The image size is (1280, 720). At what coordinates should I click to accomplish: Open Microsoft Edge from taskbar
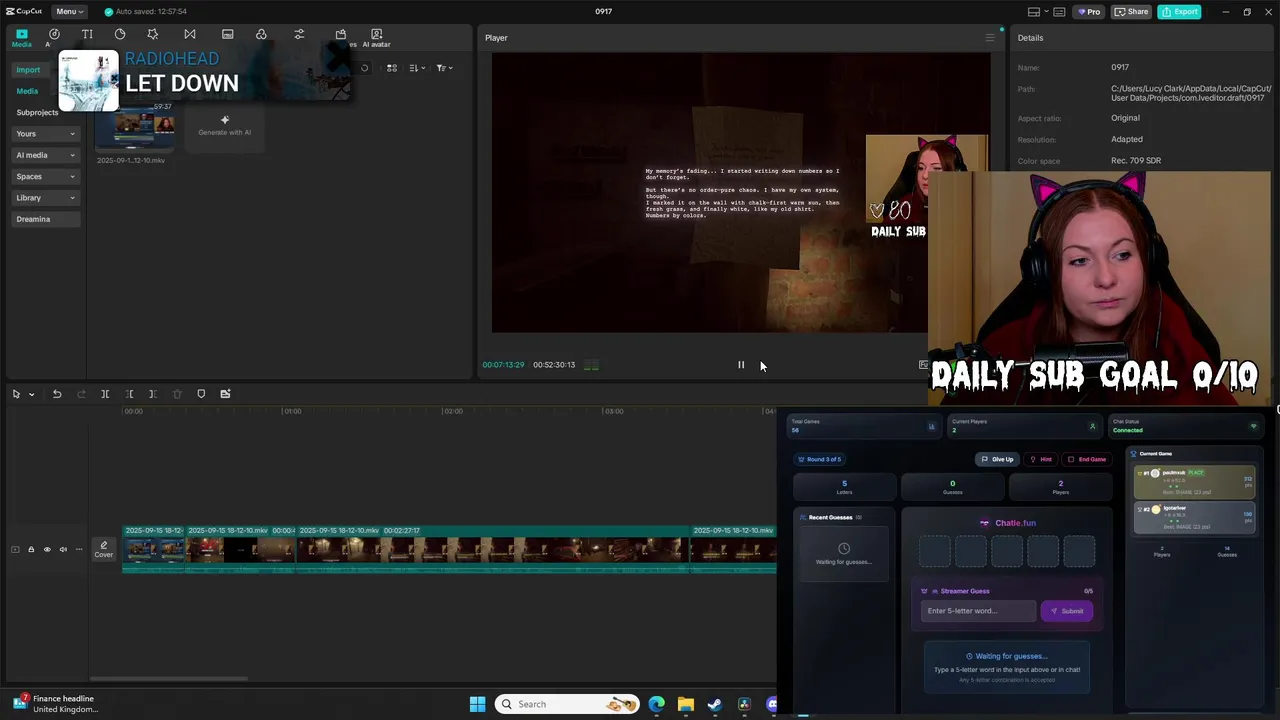pos(656,704)
